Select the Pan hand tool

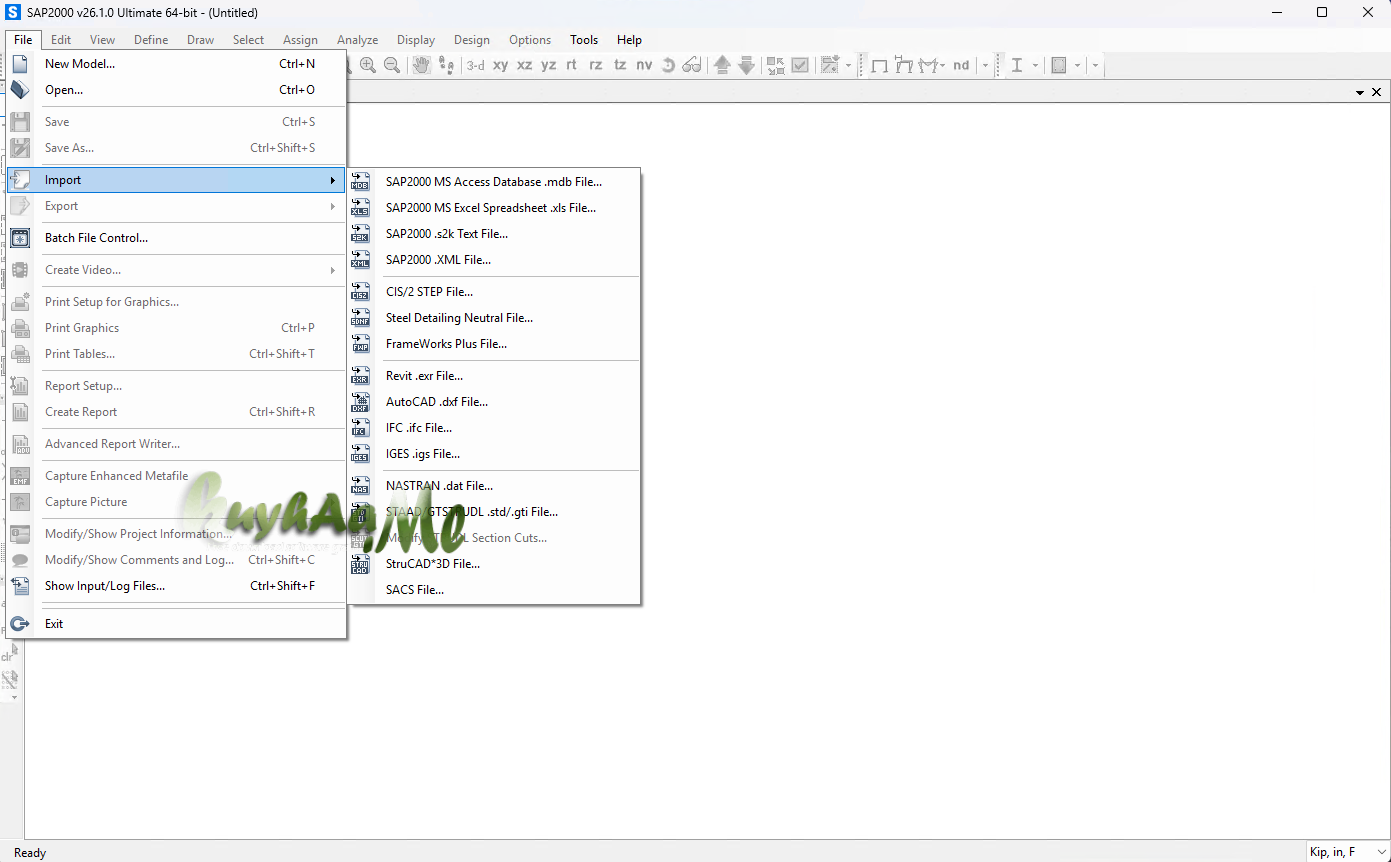[422, 65]
